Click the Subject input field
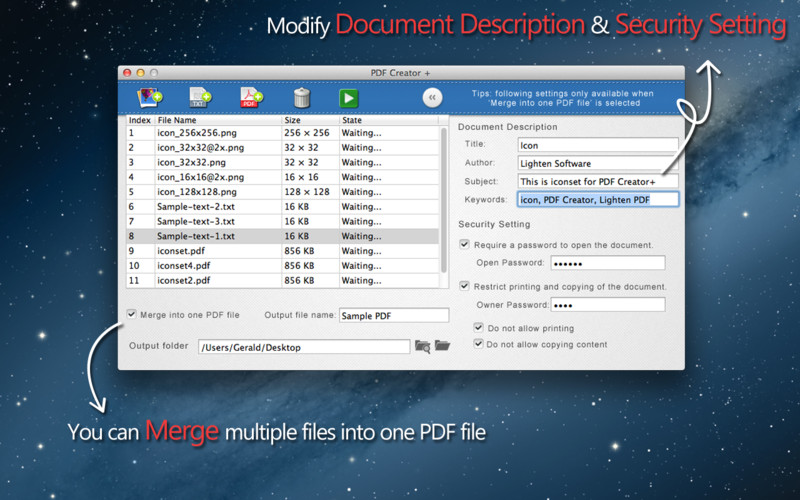800x500 pixels. coord(598,181)
